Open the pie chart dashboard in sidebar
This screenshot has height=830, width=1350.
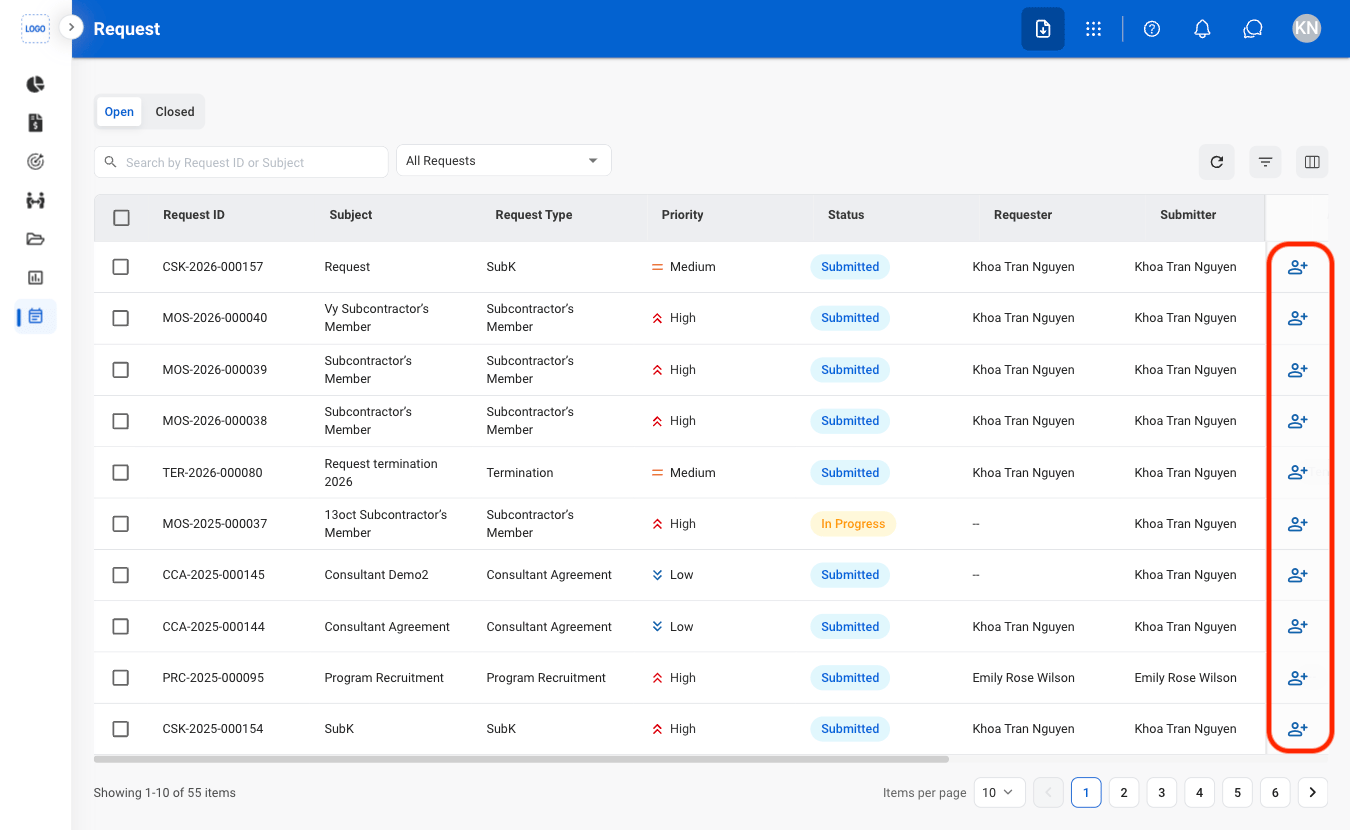(36, 84)
